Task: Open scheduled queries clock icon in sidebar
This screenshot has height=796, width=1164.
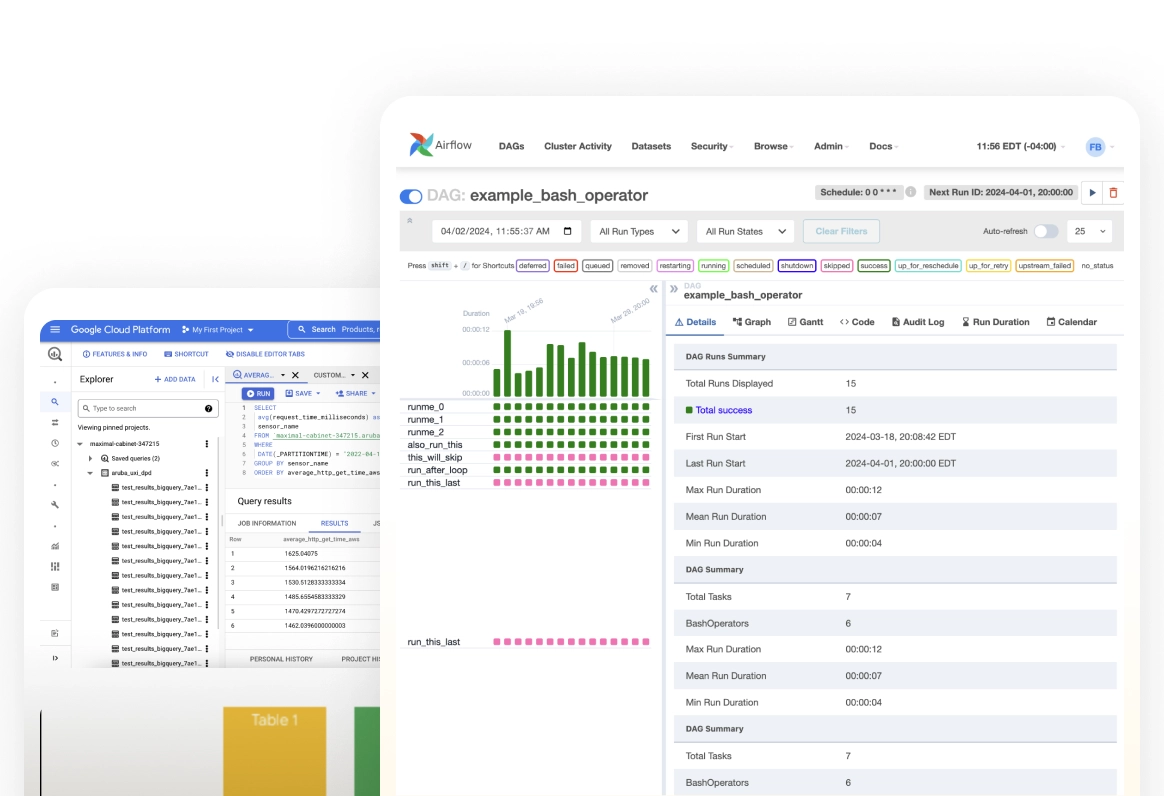Action: [x=55, y=443]
